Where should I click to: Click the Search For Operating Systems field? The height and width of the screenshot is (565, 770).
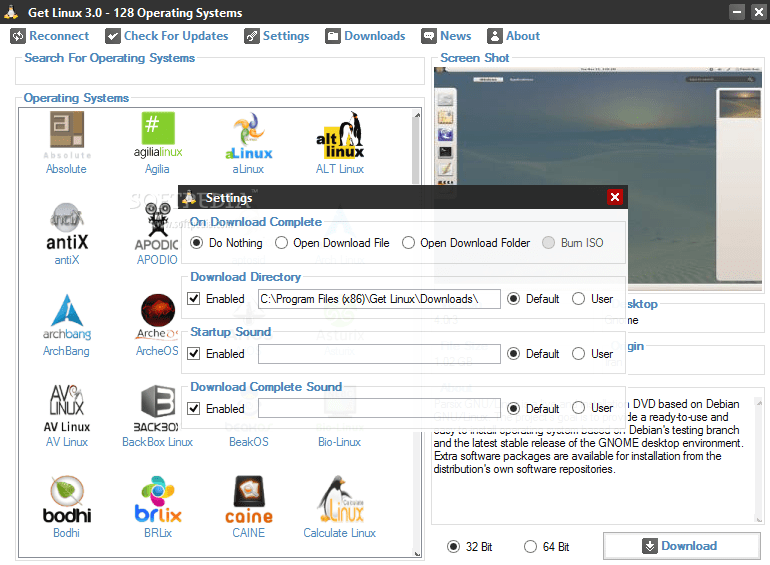pyautogui.click(x=220, y=74)
